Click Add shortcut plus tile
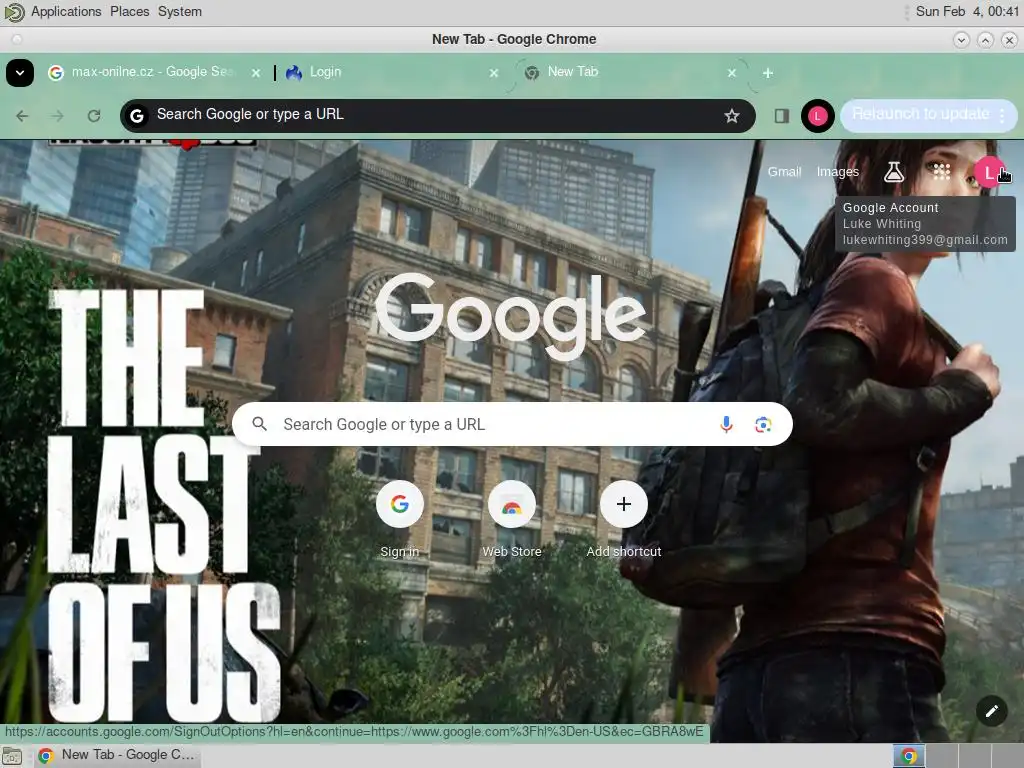The height and width of the screenshot is (768, 1024). tap(624, 520)
